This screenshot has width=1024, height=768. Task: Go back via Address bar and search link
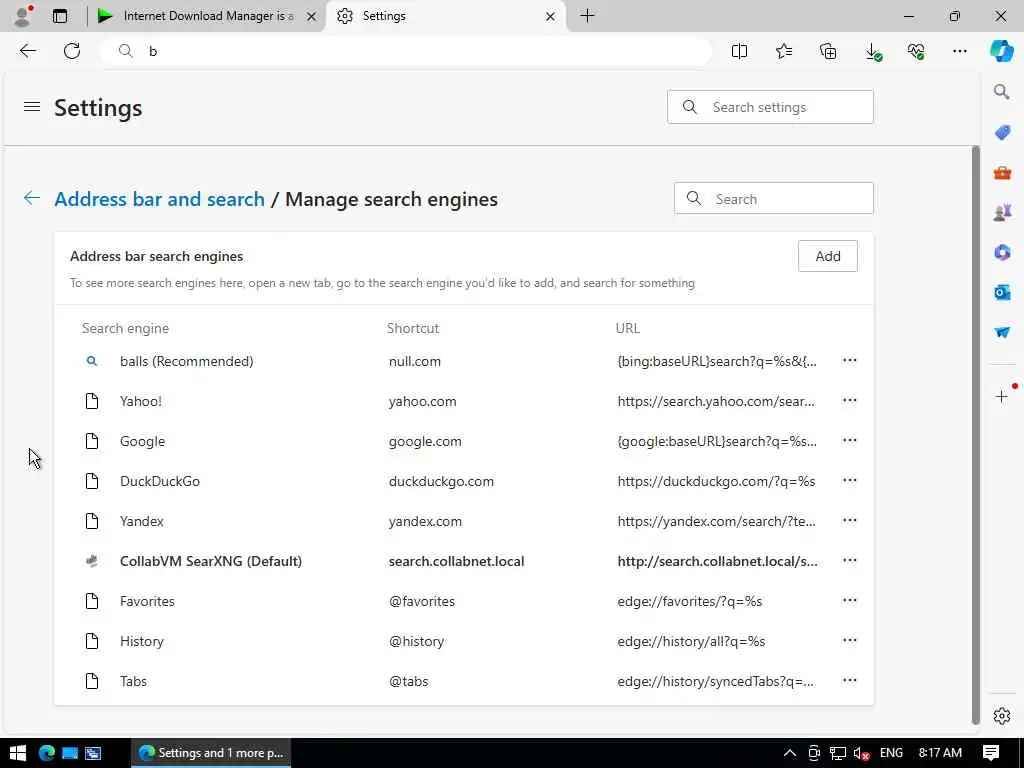click(159, 199)
